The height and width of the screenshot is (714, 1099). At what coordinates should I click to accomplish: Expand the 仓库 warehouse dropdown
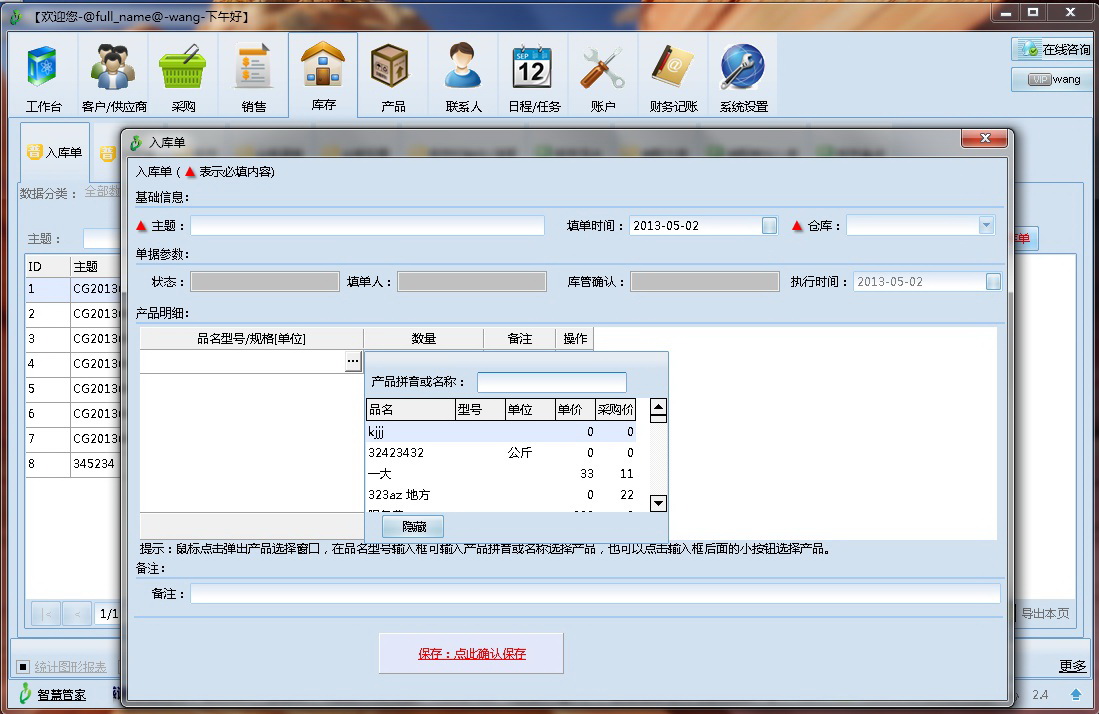click(986, 226)
